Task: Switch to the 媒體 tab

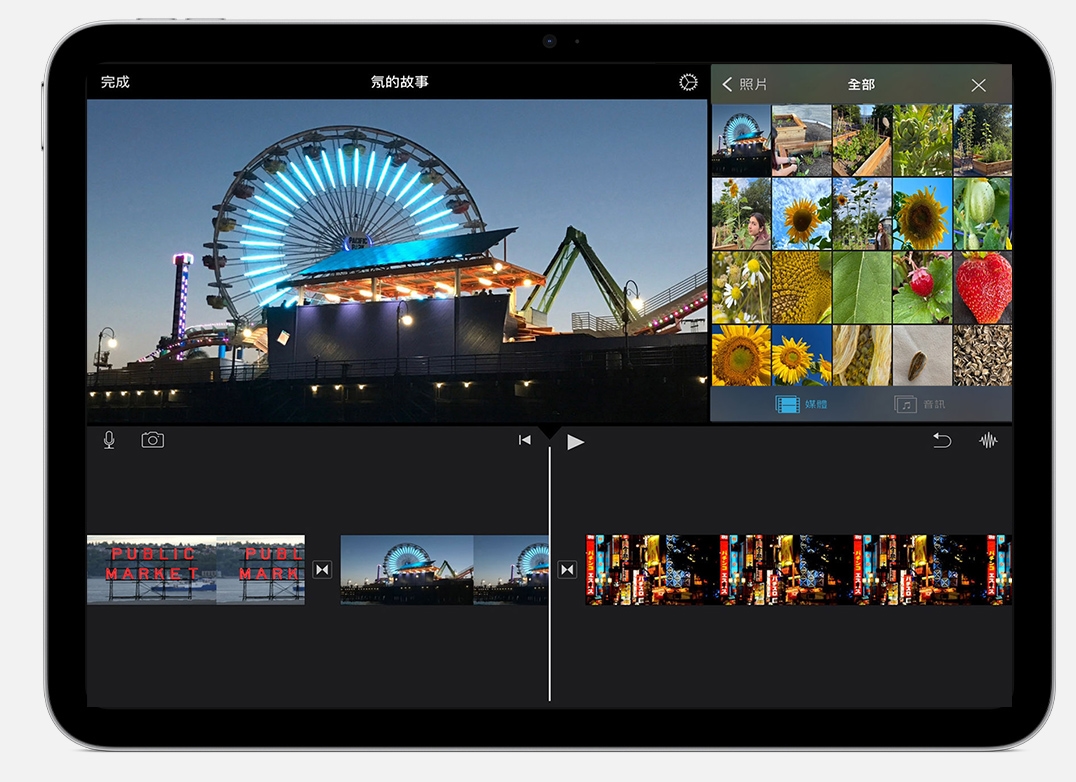Action: (x=802, y=405)
